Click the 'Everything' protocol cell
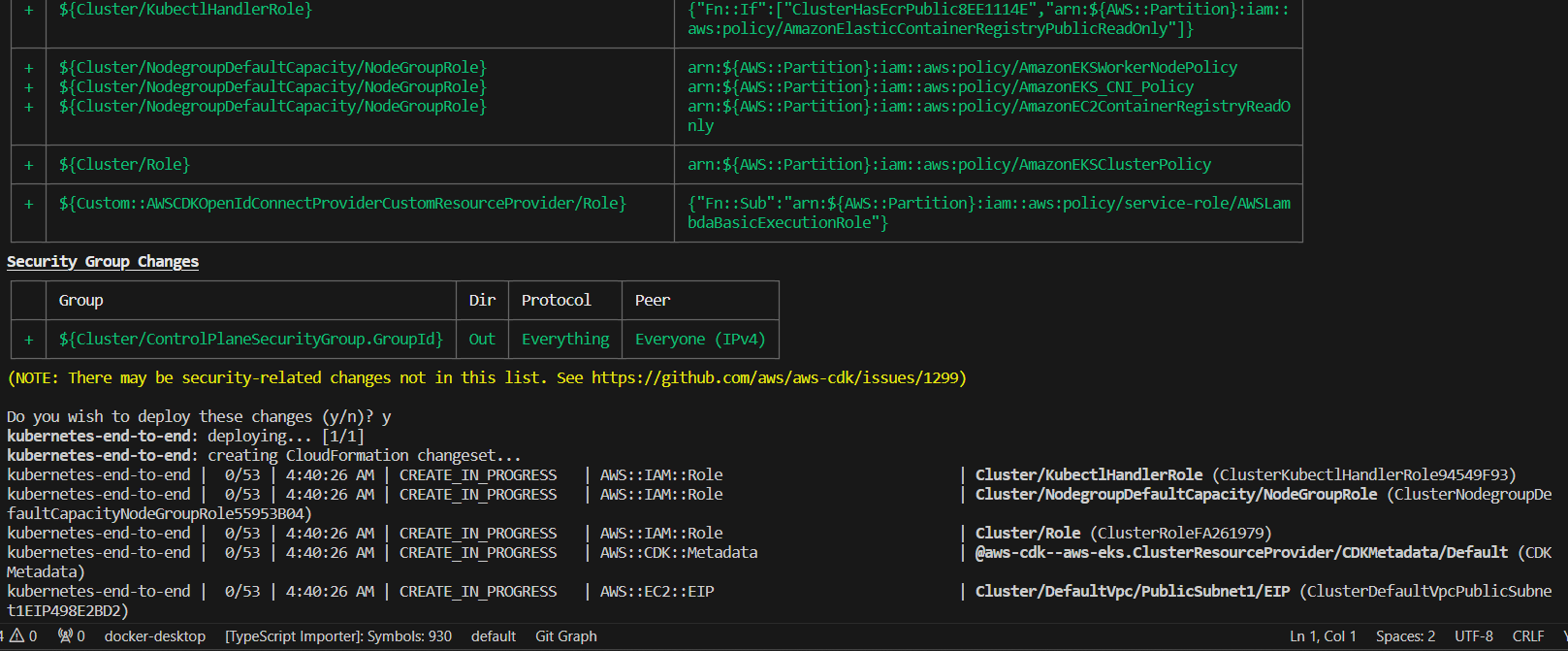 coord(565,340)
